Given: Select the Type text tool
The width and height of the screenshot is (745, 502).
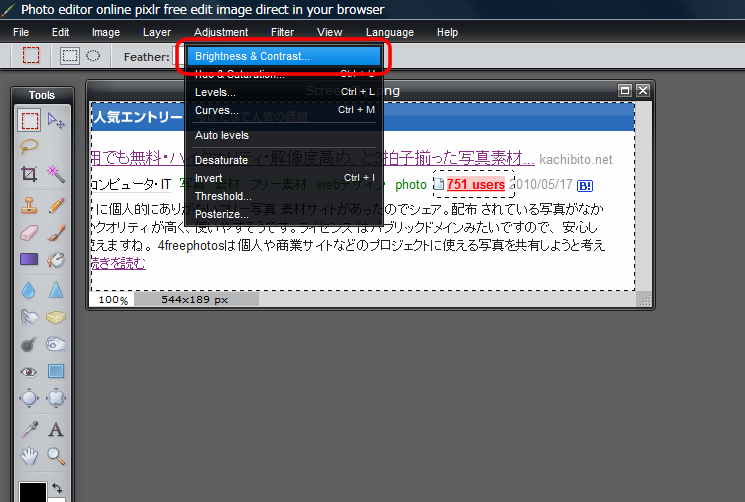Looking at the screenshot, I should [x=56, y=430].
